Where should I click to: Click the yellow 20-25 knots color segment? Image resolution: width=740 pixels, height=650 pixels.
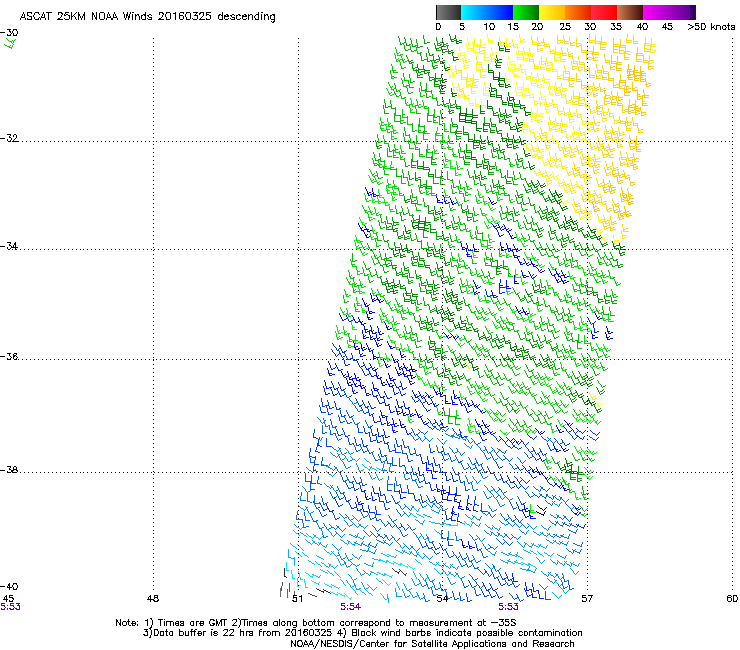(x=552, y=12)
